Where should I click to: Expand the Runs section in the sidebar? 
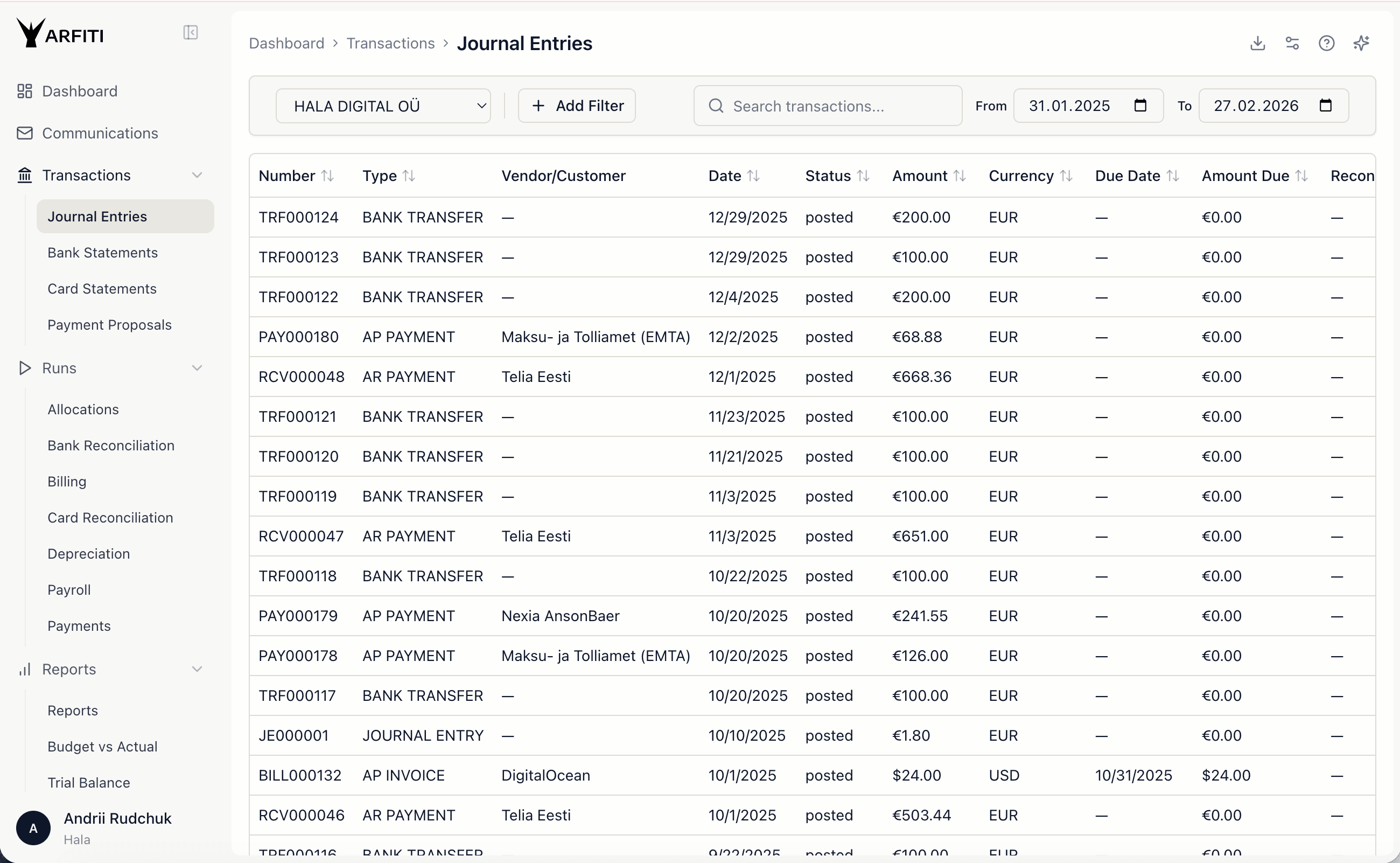pos(197,367)
